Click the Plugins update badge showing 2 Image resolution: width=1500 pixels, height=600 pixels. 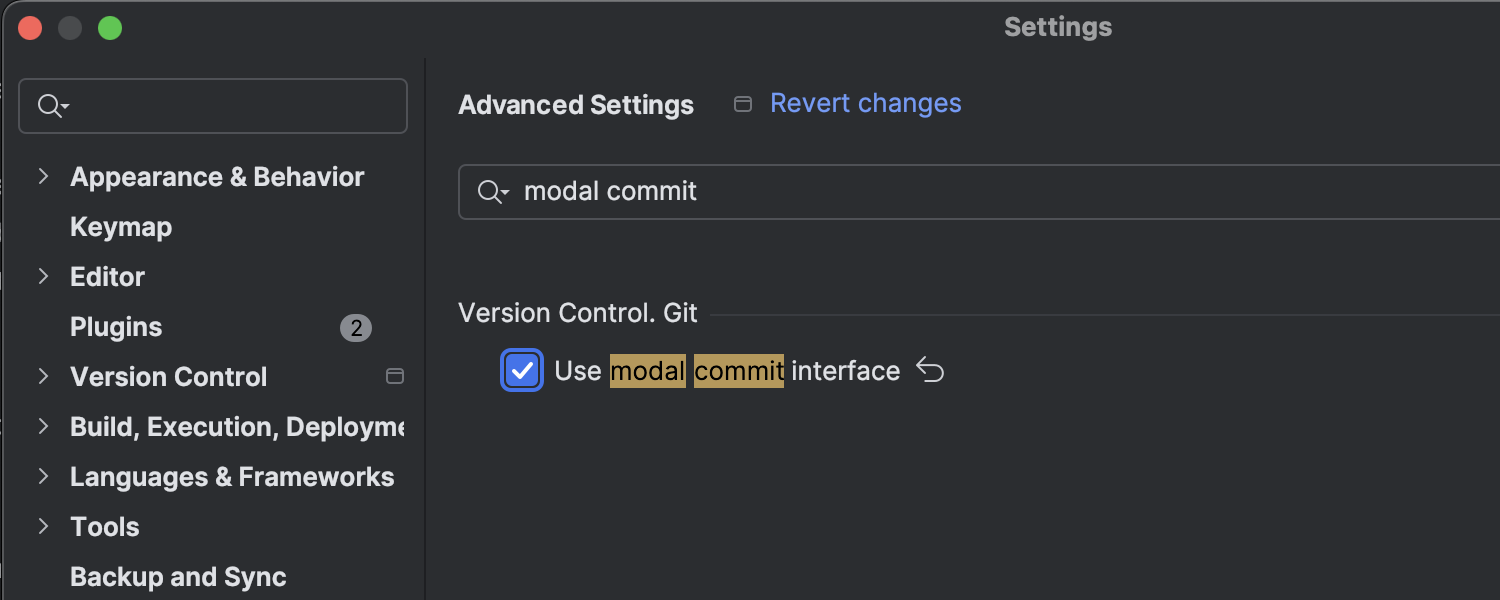coord(356,327)
